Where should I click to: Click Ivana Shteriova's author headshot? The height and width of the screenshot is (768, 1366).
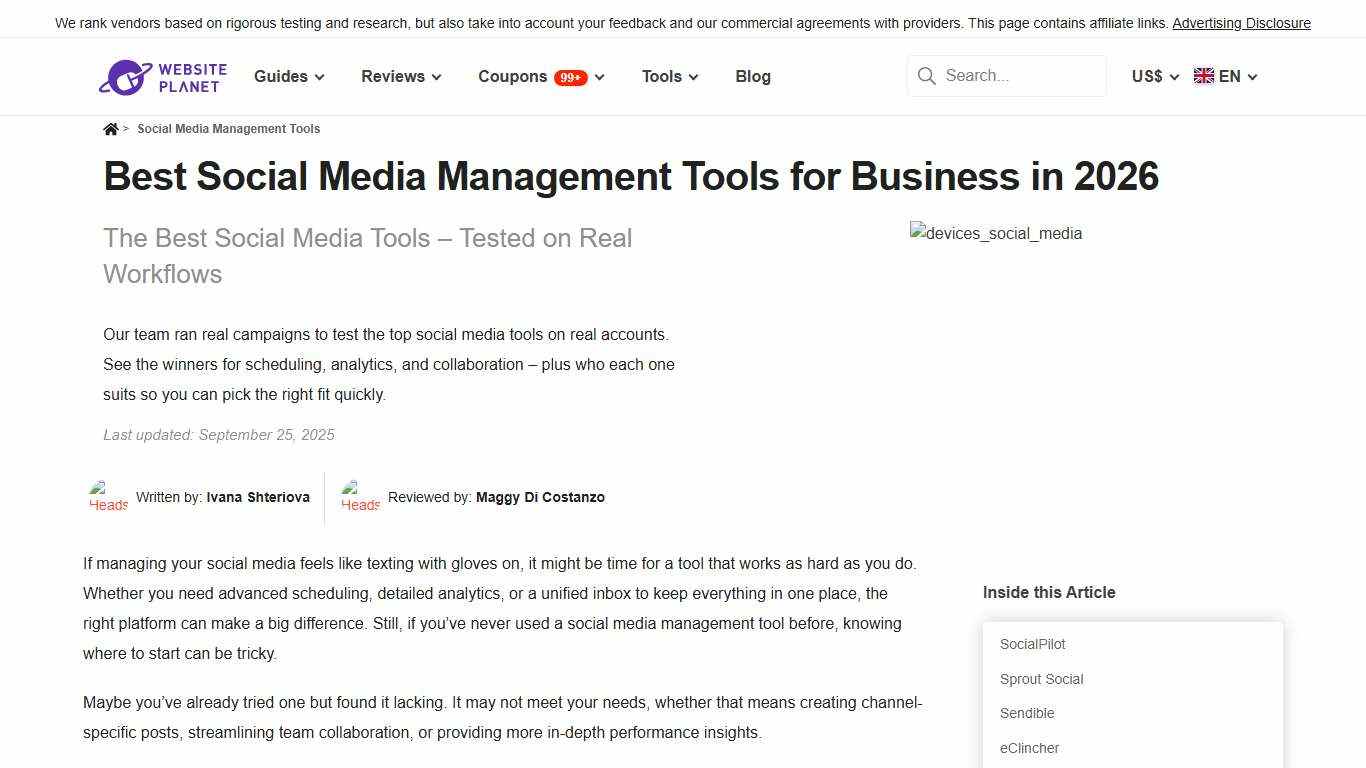(x=107, y=497)
